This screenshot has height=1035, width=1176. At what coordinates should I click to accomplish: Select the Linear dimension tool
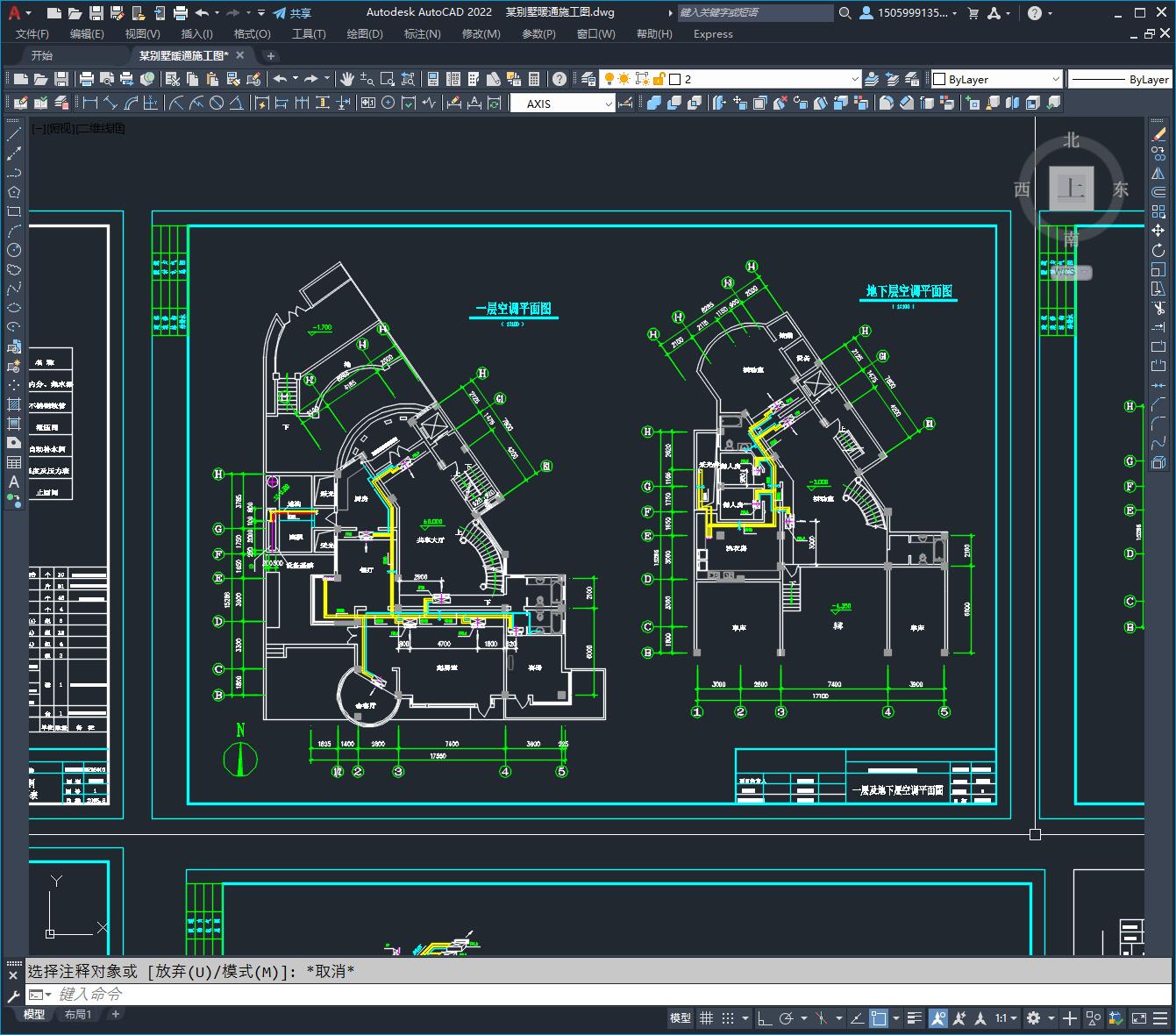point(89,103)
